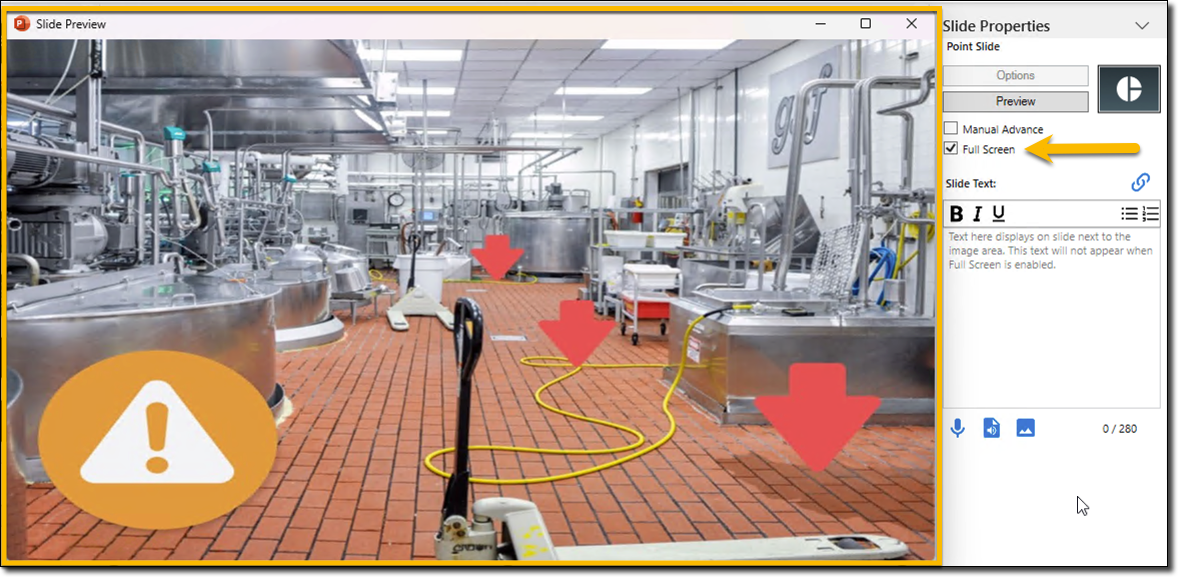Click the hyperlink icon beside Slide Text
This screenshot has width=1178, height=577.
tap(1140, 182)
